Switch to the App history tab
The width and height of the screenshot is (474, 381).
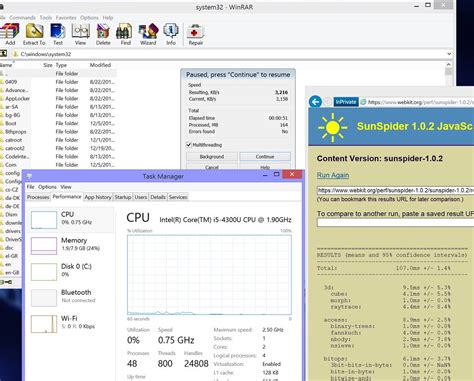[x=98, y=197]
